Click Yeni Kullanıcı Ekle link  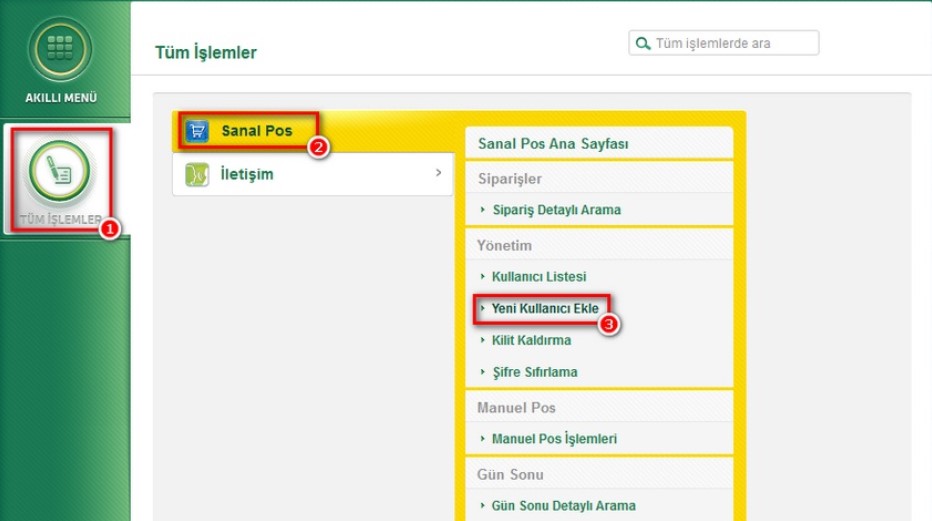(x=545, y=309)
